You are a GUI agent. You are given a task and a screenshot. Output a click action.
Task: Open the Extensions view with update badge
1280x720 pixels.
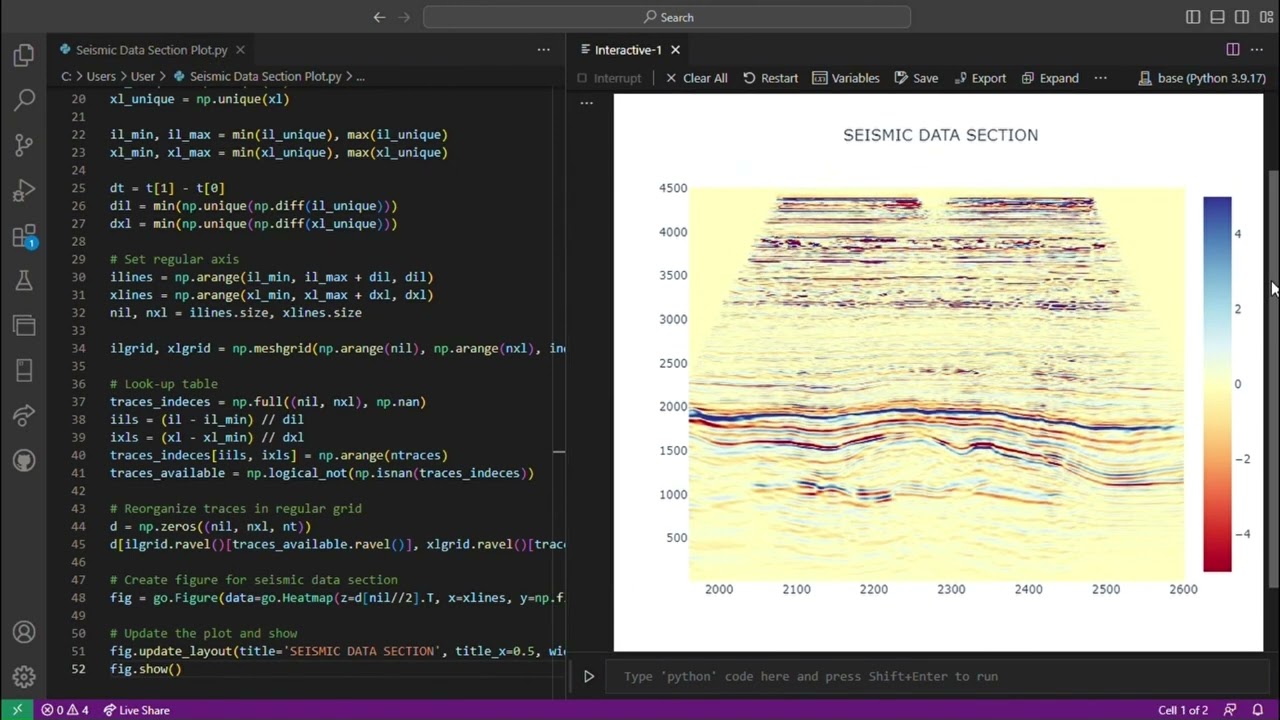pos(24,237)
